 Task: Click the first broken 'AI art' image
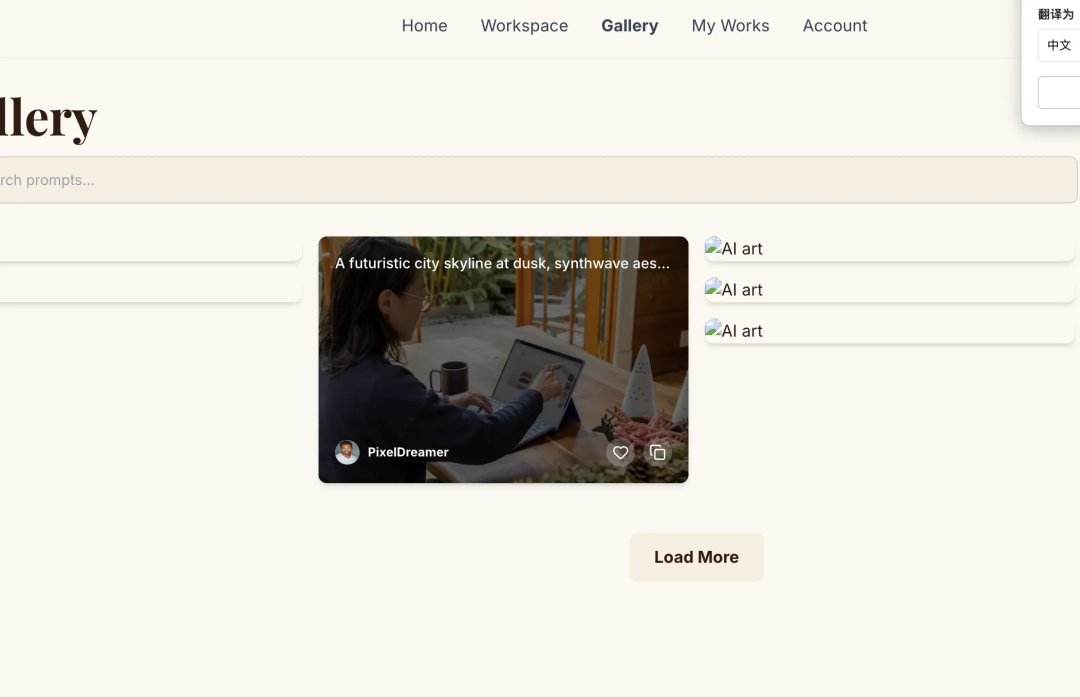point(734,248)
